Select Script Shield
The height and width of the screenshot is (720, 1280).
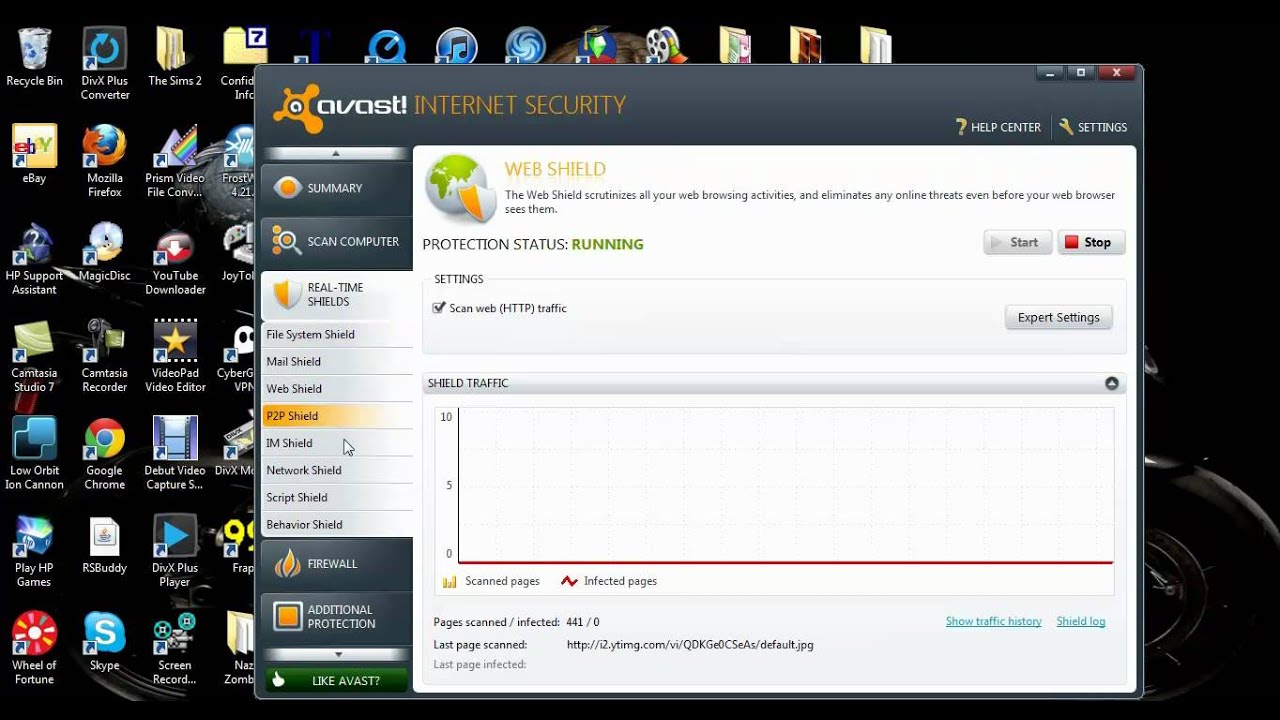coord(337,497)
